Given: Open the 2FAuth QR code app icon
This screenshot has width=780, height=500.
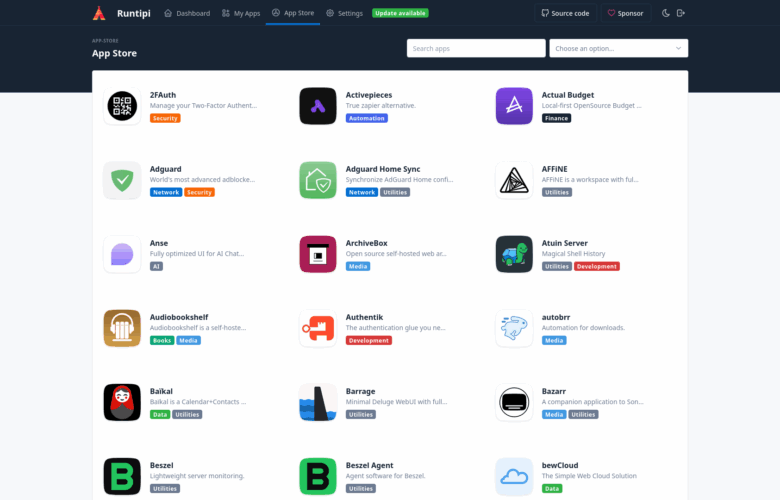Looking at the screenshot, I should 122,106.
